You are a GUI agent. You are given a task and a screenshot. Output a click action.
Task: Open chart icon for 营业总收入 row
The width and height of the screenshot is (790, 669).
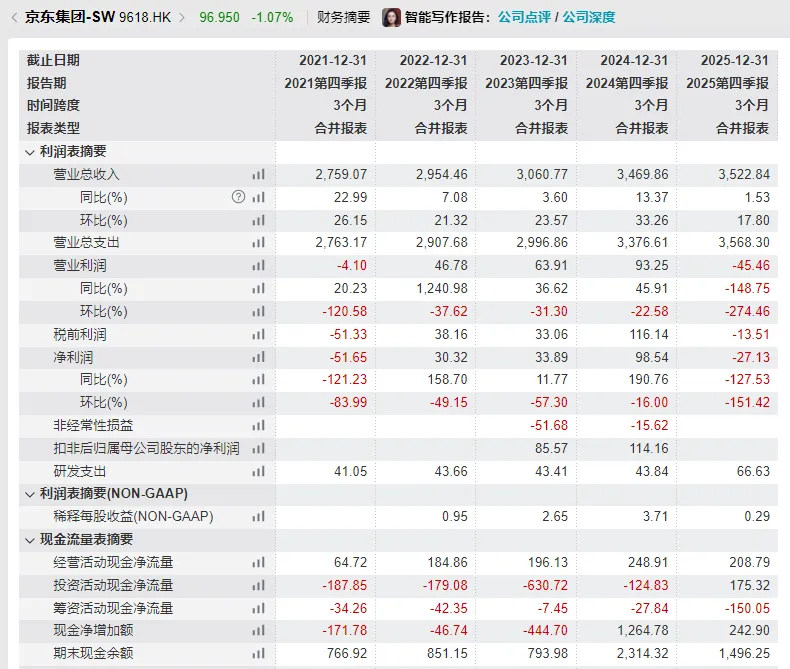coord(258,174)
